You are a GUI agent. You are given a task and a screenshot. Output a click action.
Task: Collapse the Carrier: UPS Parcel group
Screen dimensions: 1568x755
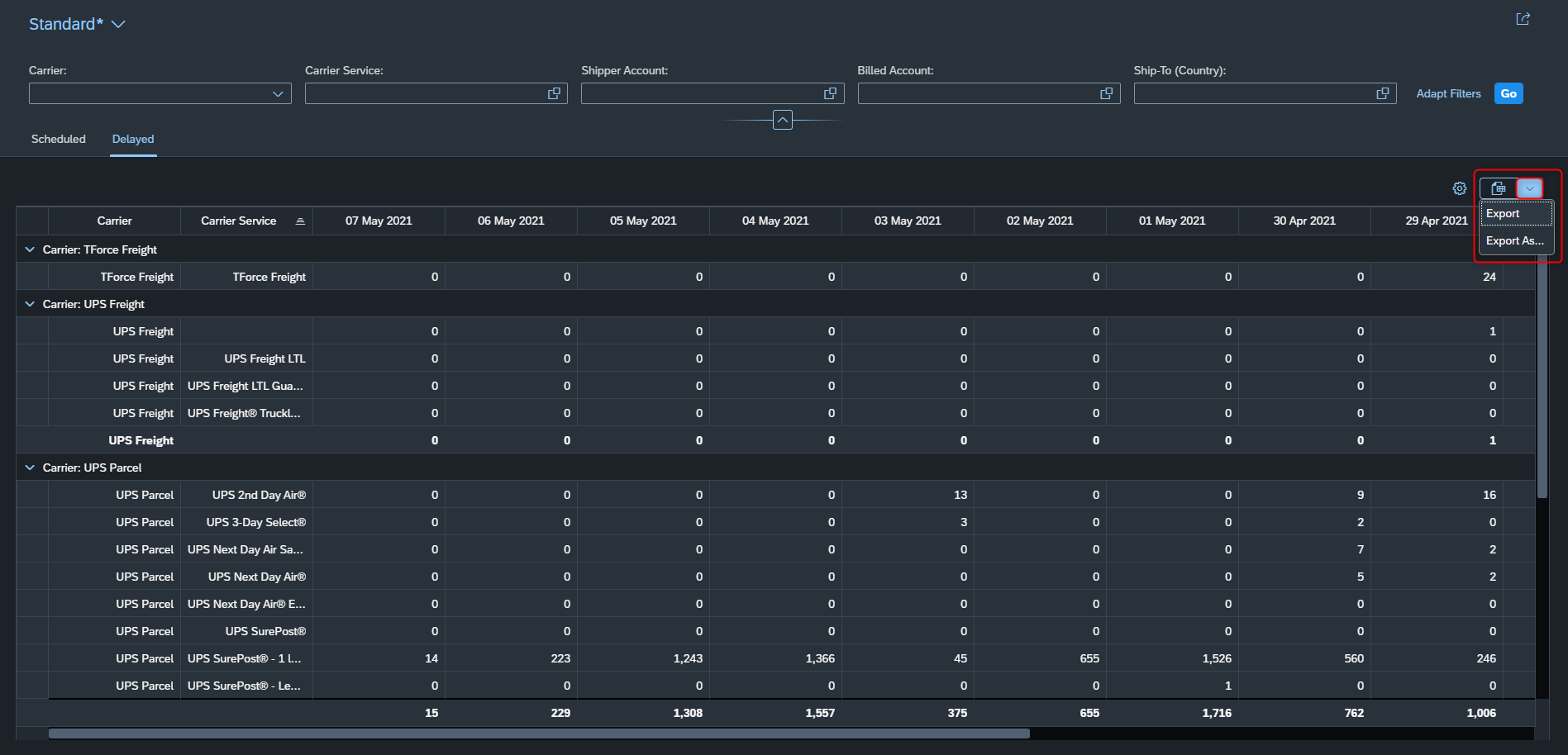pyautogui.click(x=30, y=468)
